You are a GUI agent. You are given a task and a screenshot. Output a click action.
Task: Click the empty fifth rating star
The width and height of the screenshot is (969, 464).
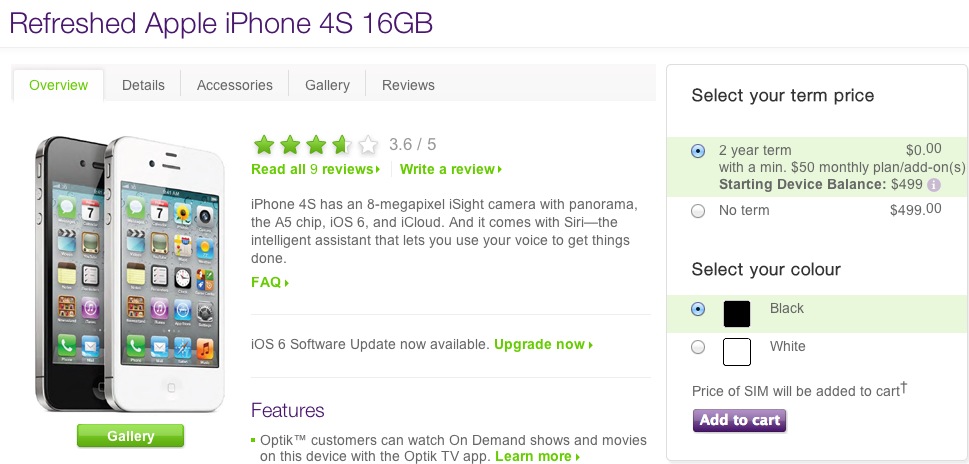point(368,145)
